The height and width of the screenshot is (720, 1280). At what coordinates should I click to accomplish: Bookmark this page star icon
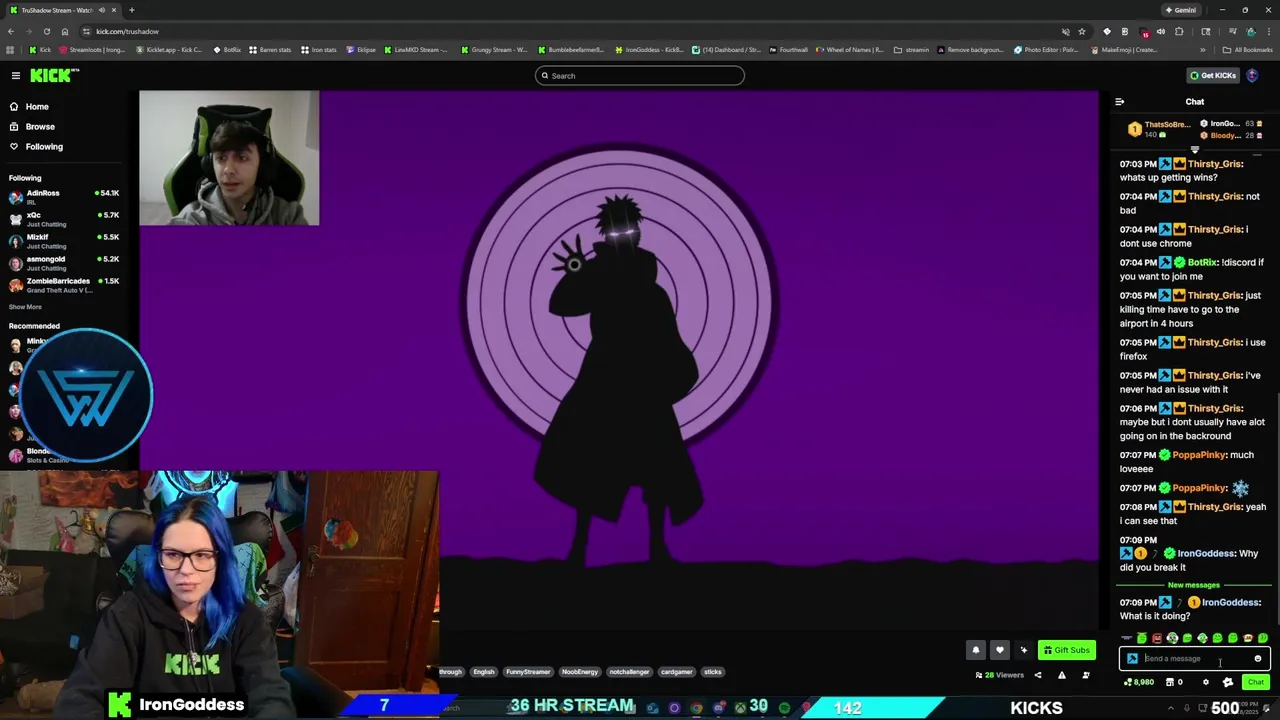[1081, 31]
